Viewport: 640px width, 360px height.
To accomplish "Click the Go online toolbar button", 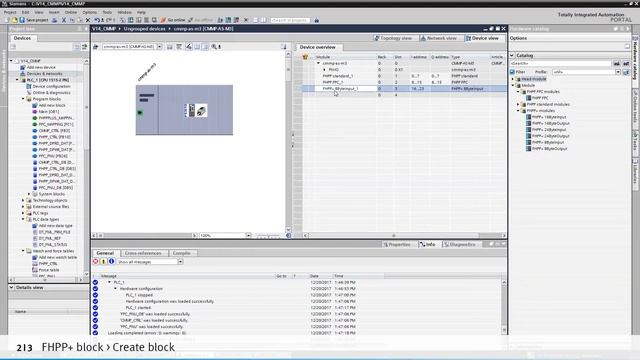I will 173,20.
